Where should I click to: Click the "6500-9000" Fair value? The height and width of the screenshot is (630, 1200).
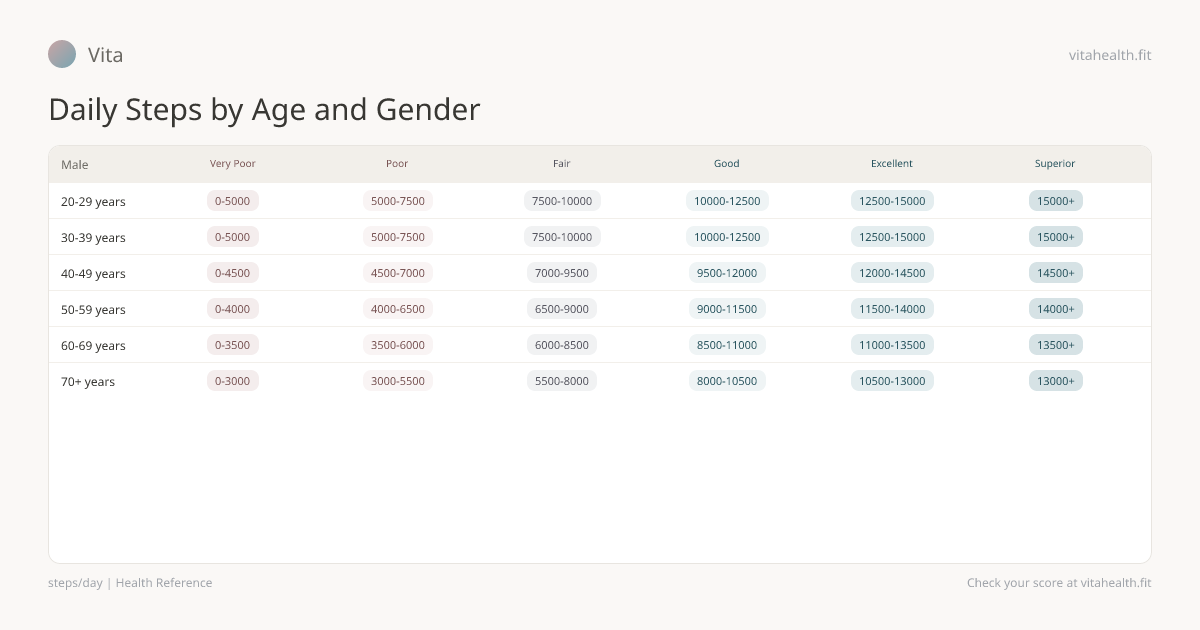[x=562, y=309]
